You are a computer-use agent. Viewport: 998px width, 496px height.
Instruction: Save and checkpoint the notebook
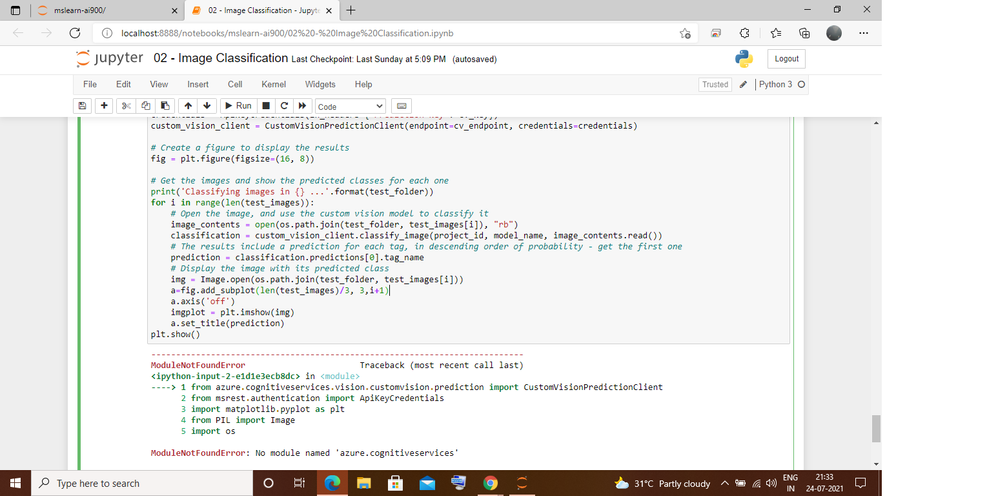(x=82, y=106)
